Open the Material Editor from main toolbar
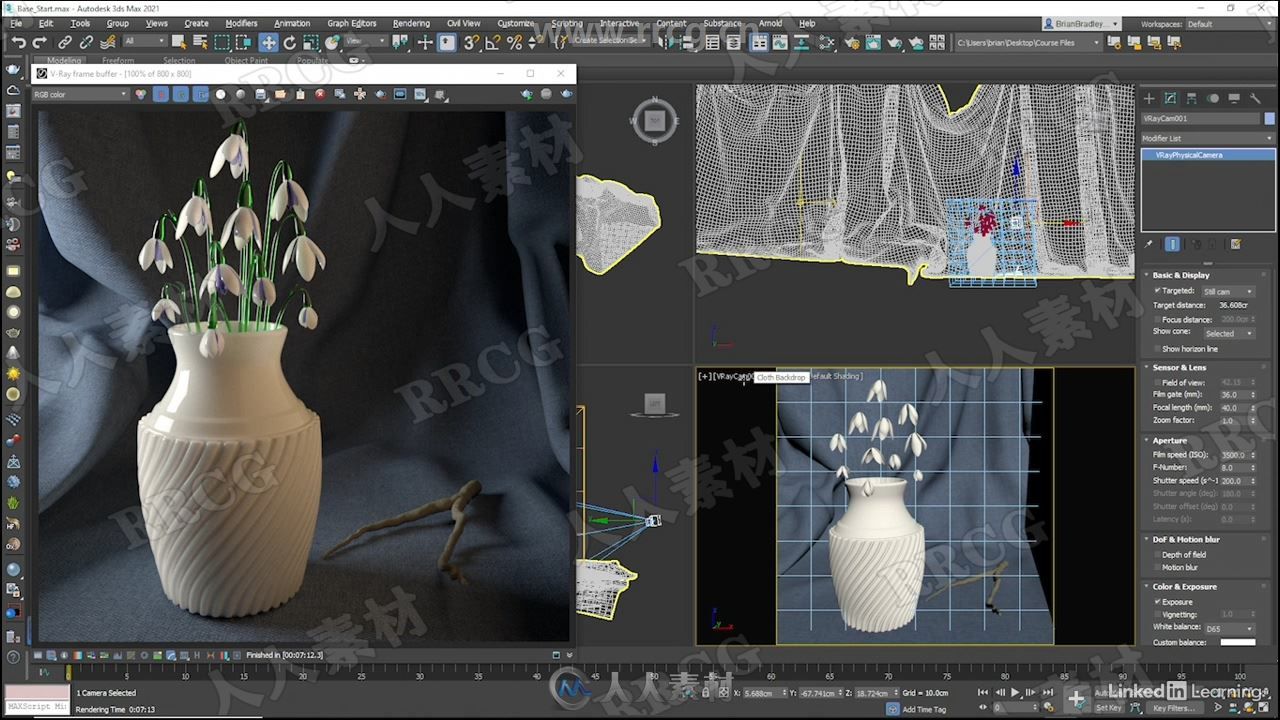 pos(827,42)
